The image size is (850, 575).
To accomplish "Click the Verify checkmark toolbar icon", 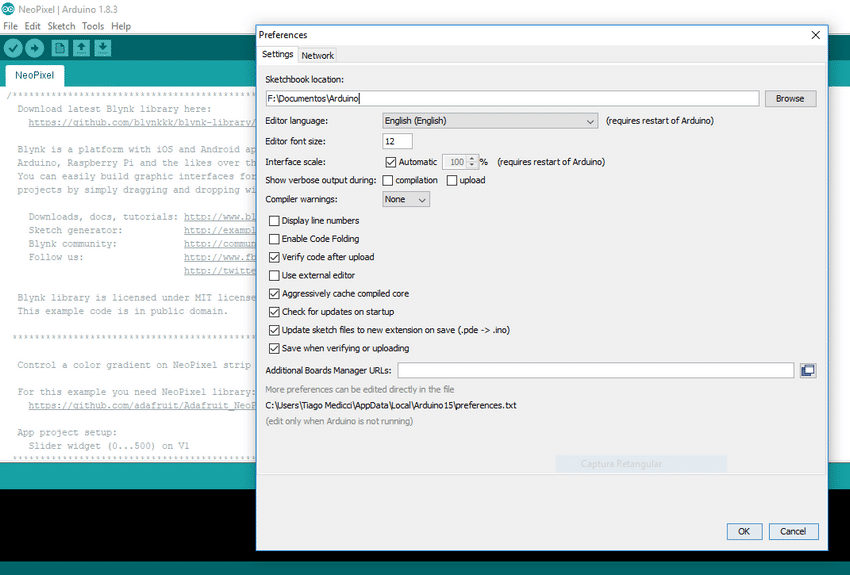I will click(x=13, y=48).
